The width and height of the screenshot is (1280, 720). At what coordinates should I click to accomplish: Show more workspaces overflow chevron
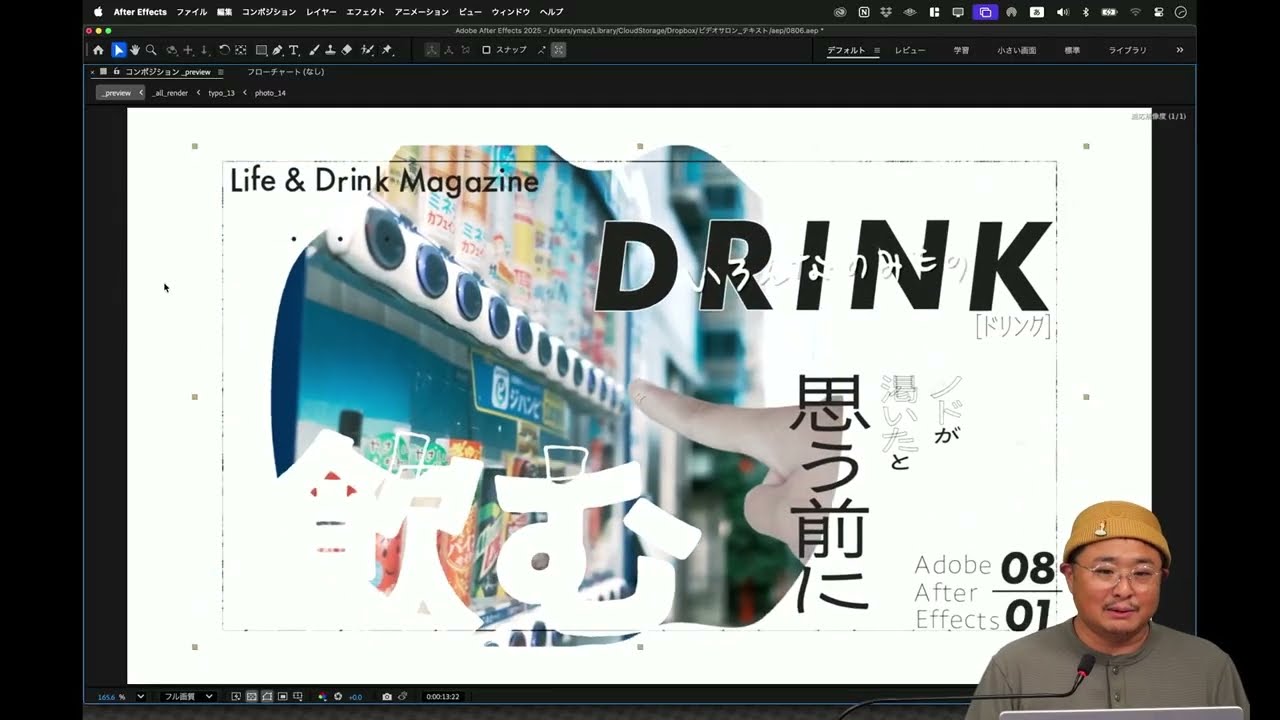(x=1180, y=50)
